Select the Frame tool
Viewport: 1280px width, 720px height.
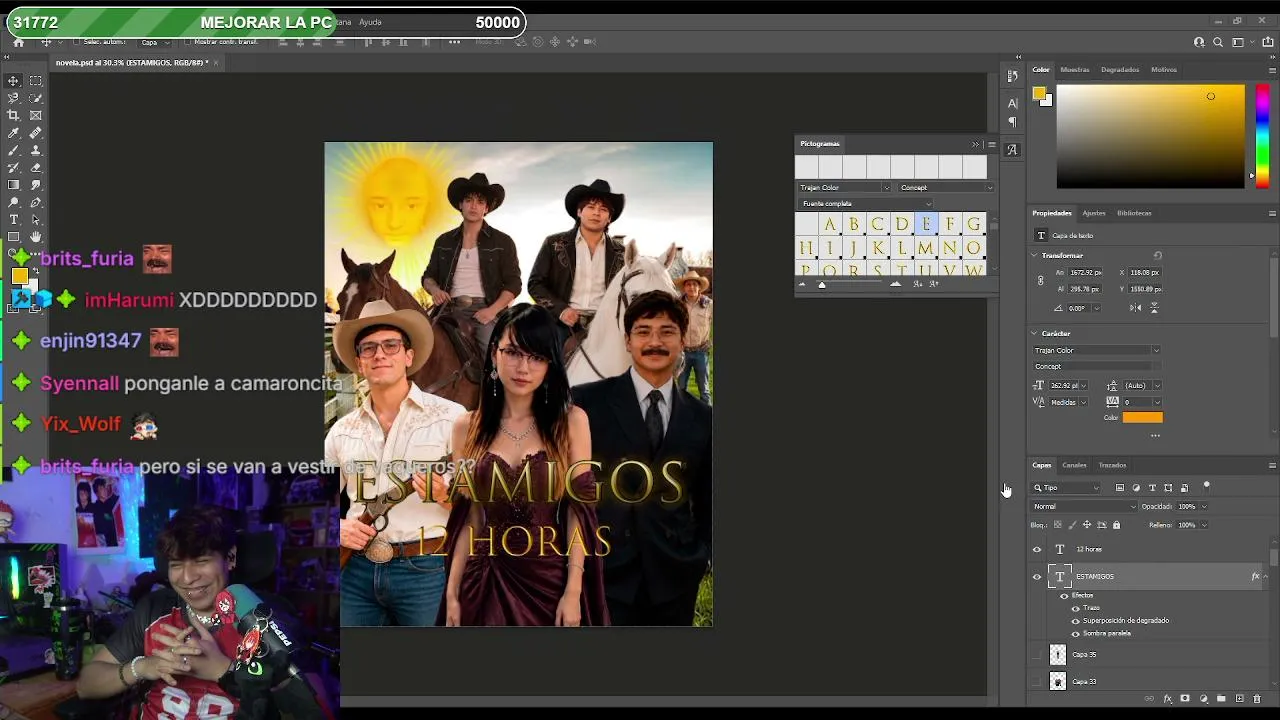[x=36, y=115]
